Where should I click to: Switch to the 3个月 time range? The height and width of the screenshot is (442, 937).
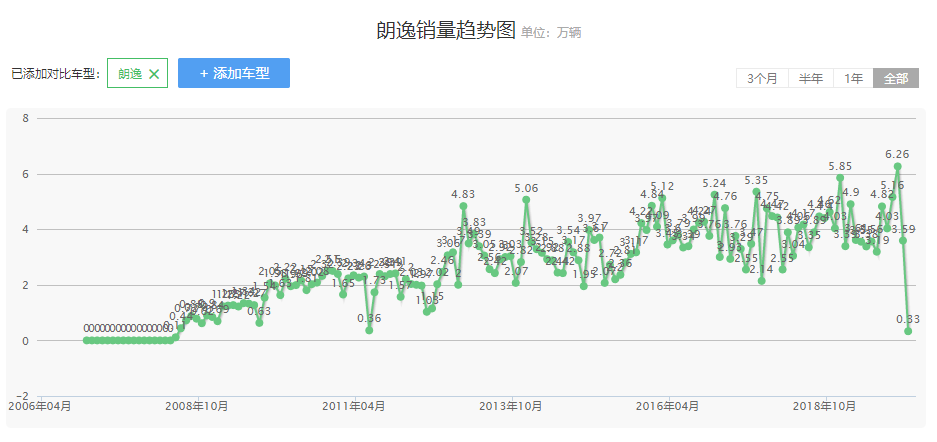click(762, 79)
